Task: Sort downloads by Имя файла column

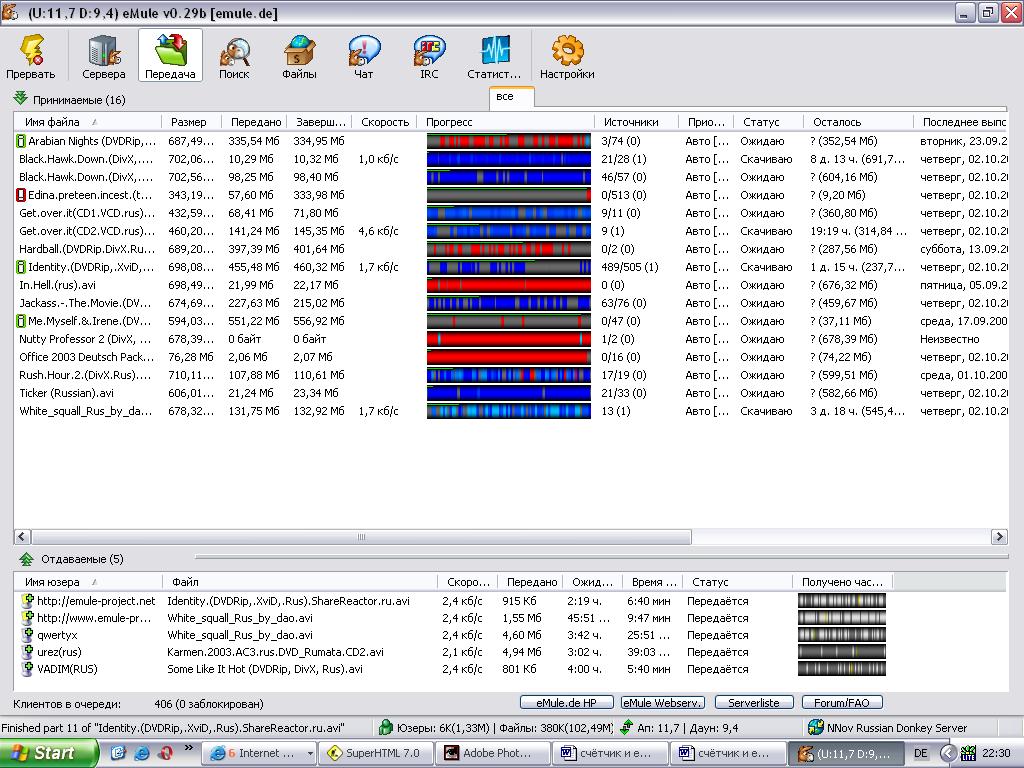Action: 52,122
